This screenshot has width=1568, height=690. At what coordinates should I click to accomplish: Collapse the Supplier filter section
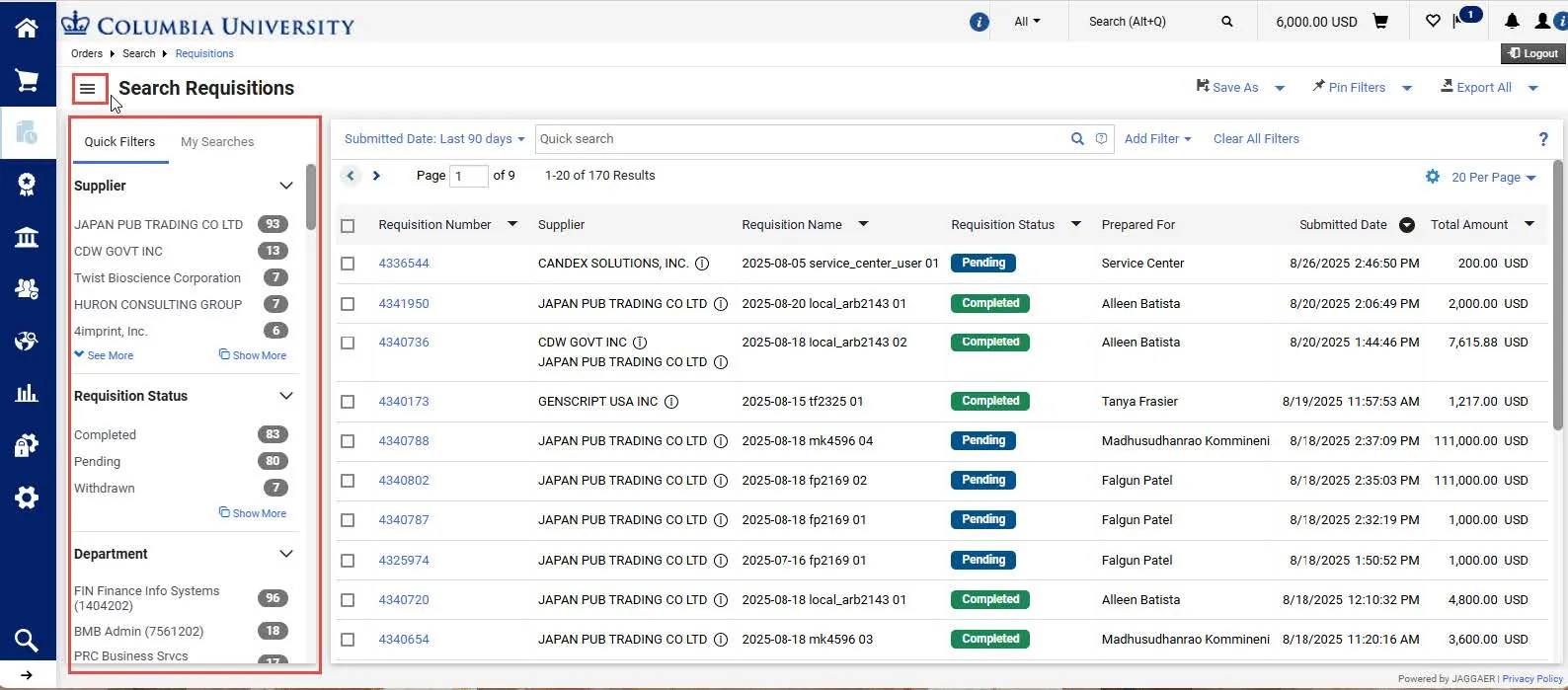pos(286,186)
